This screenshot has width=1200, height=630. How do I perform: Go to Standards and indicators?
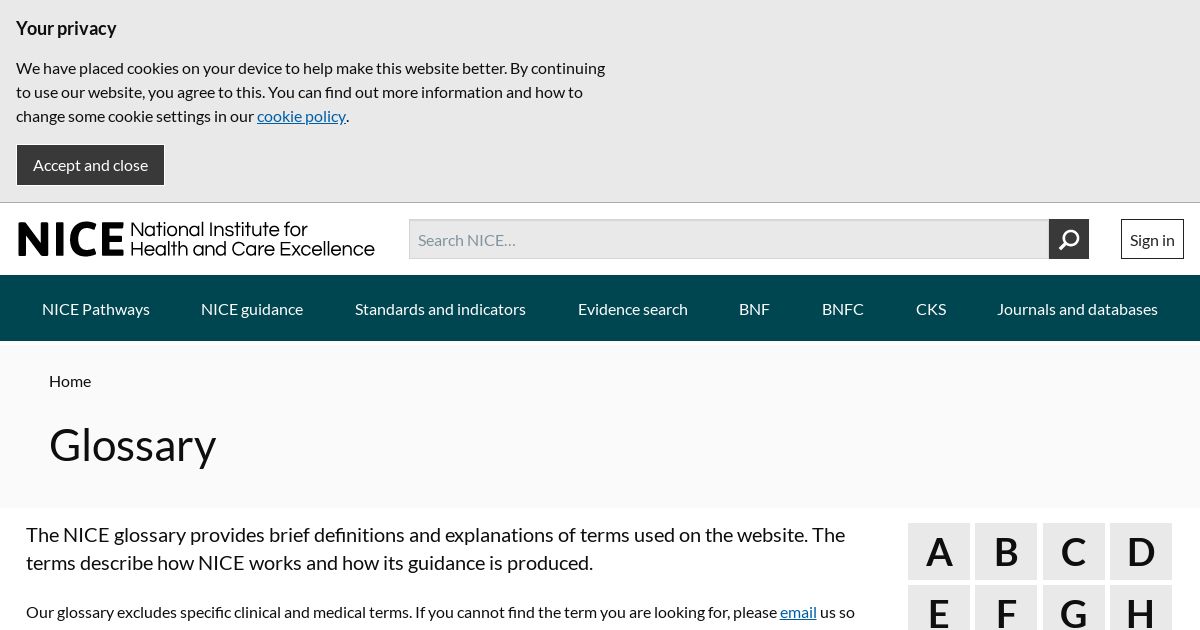(440, 309)
